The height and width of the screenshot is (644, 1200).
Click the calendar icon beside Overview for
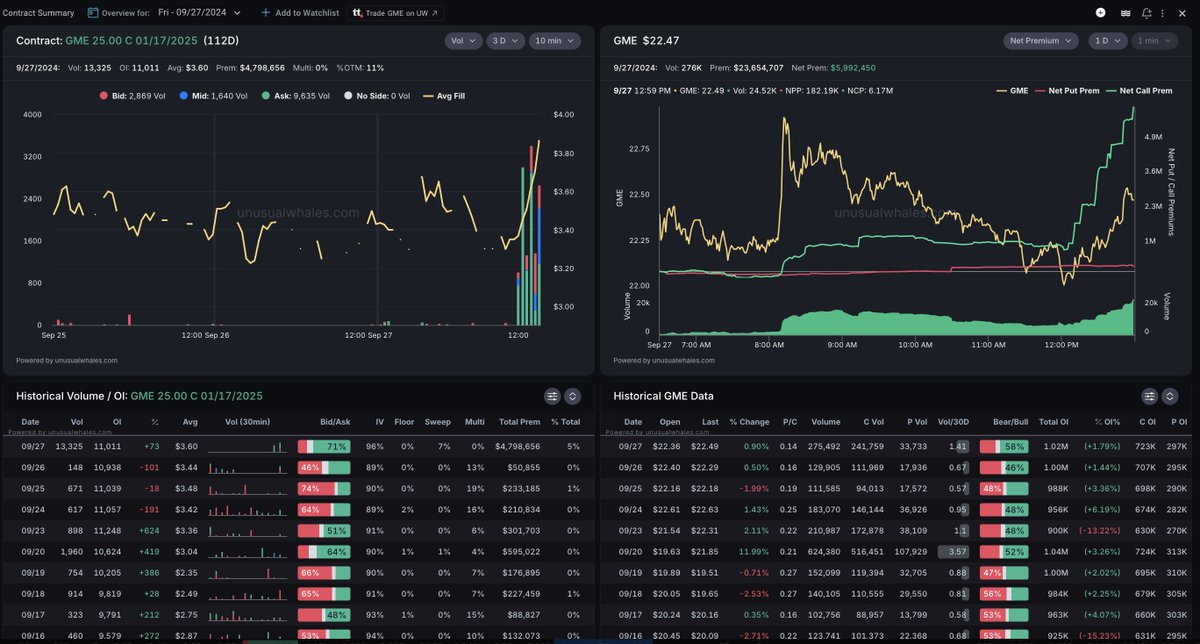[x=93, y=13]
